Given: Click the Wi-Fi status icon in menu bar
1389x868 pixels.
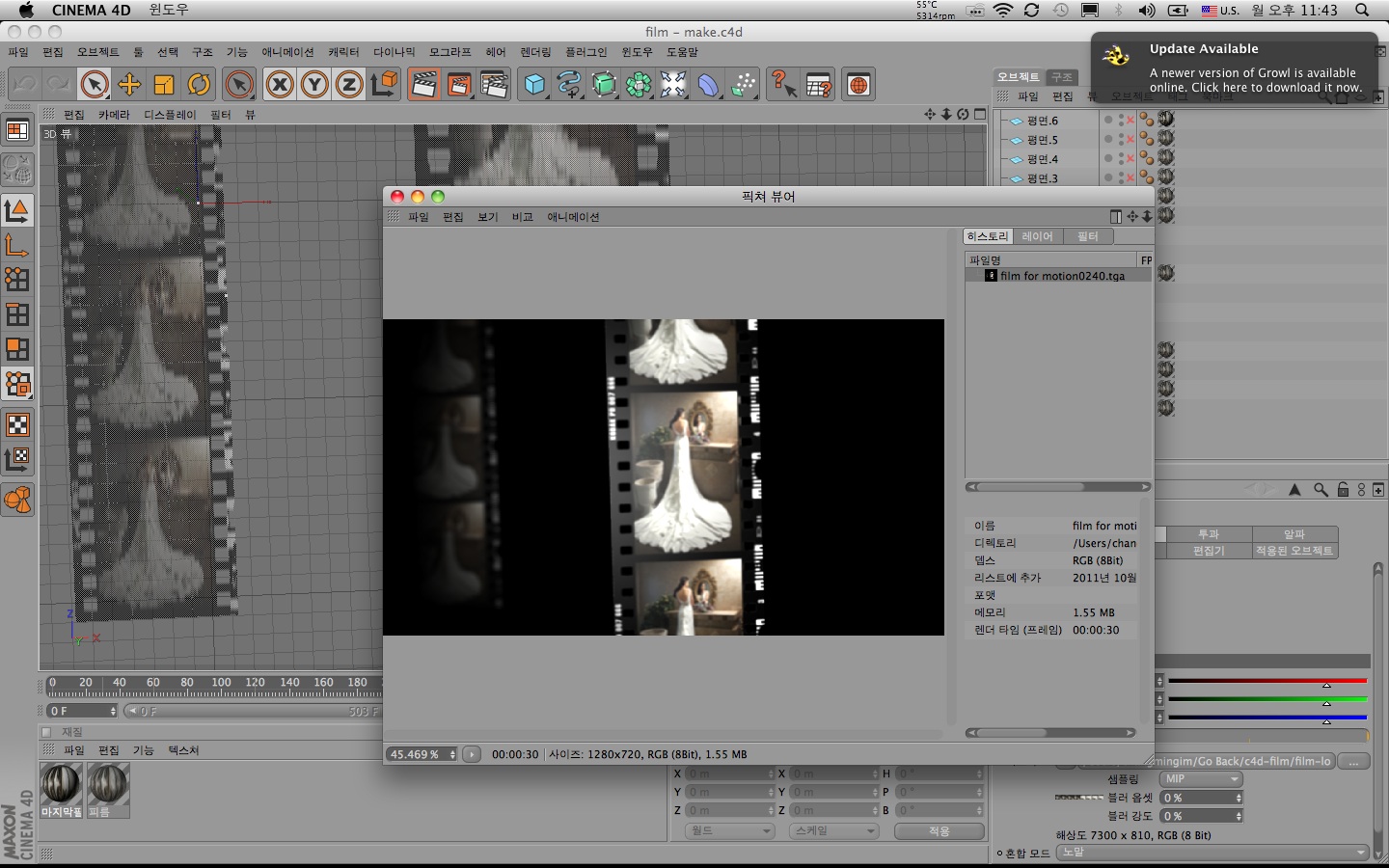Looking at the screenshot, I should [1003, 11].
